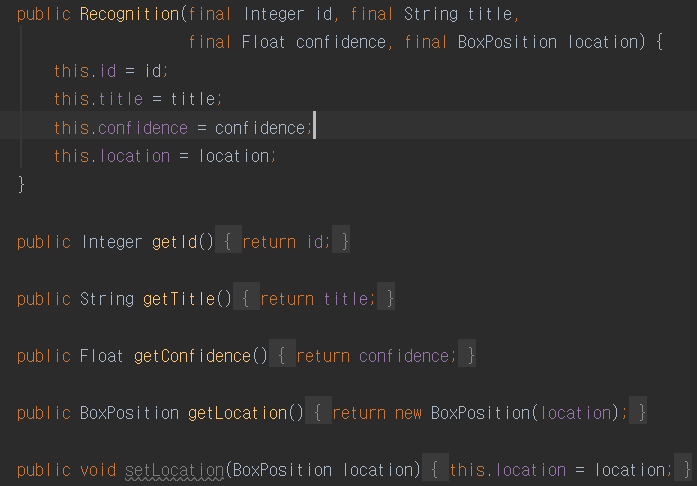
Task: Click the 'BoxPosition' return type of getLocation
Action: [129, 413]
